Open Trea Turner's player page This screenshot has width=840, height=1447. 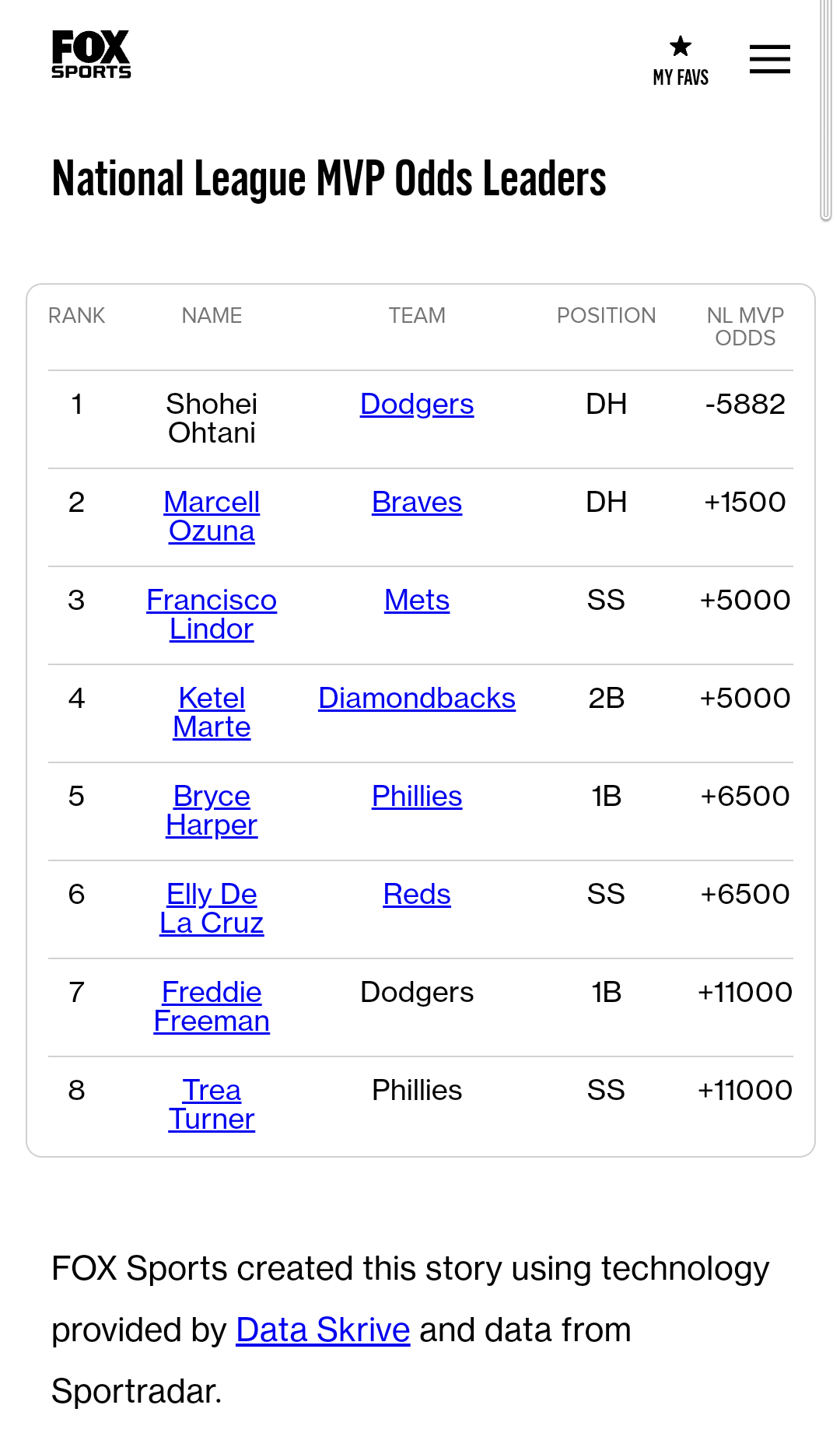coord(212,1105)
